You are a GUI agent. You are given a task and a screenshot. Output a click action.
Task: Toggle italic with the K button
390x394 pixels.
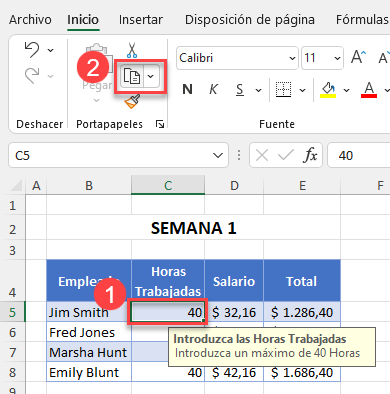[213, 89]
